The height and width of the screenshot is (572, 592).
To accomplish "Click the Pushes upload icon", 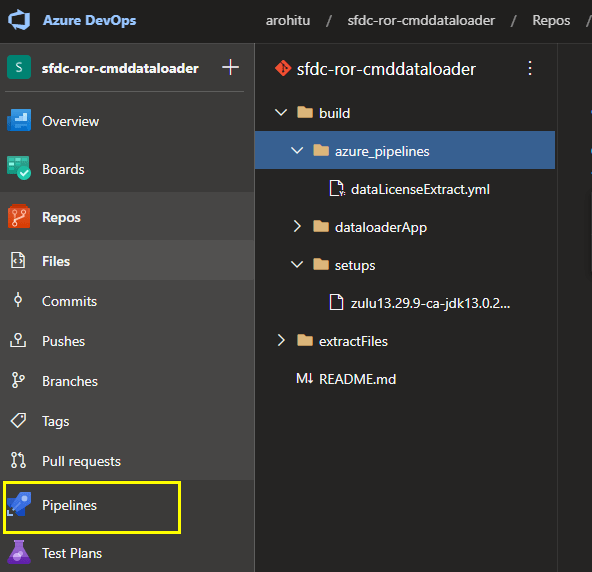I will pos(18,340).
